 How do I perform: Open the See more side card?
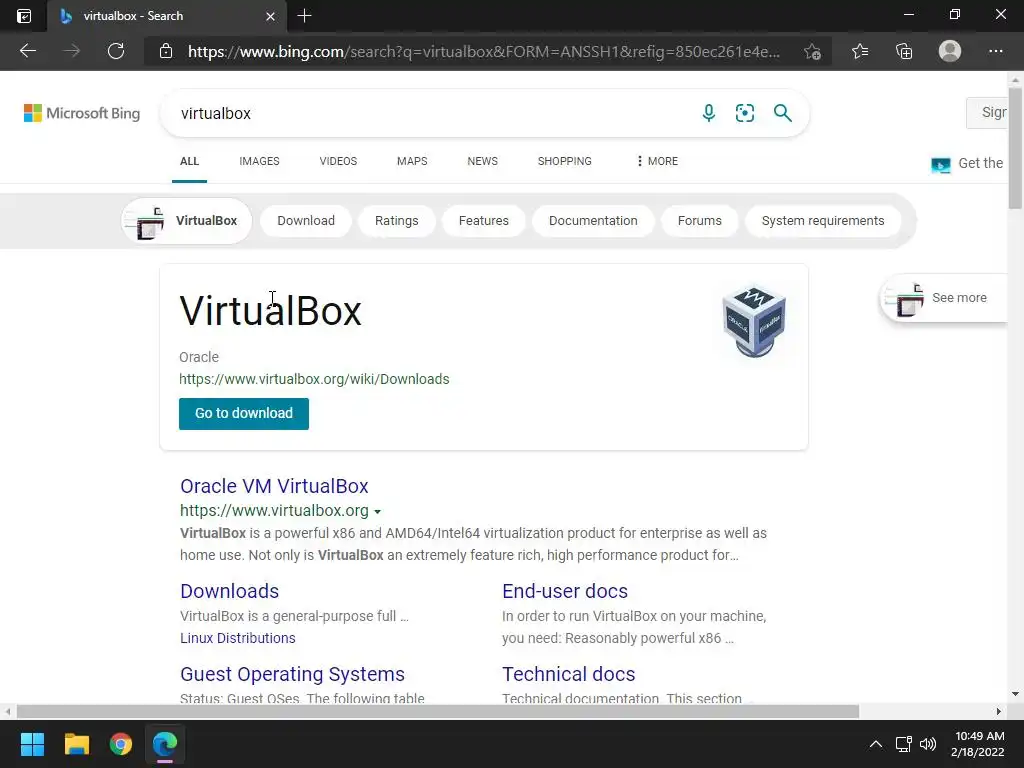tap(944, 298)
